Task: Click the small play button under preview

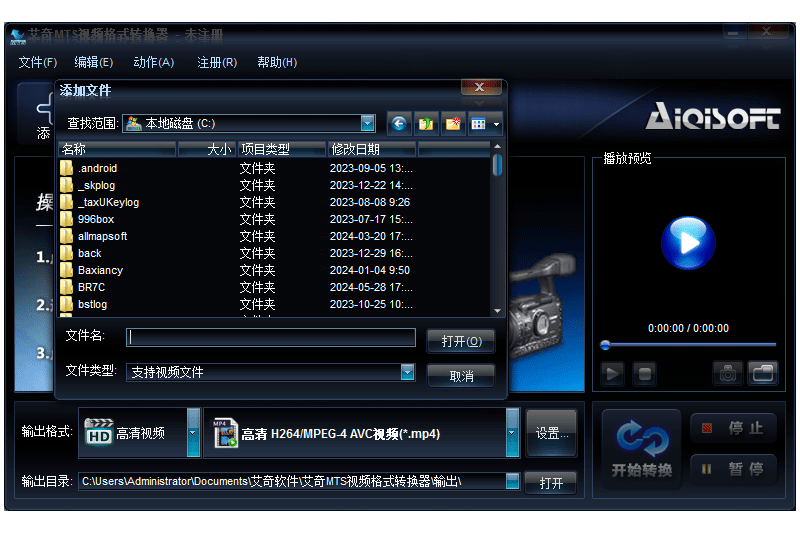Action: 613,373
